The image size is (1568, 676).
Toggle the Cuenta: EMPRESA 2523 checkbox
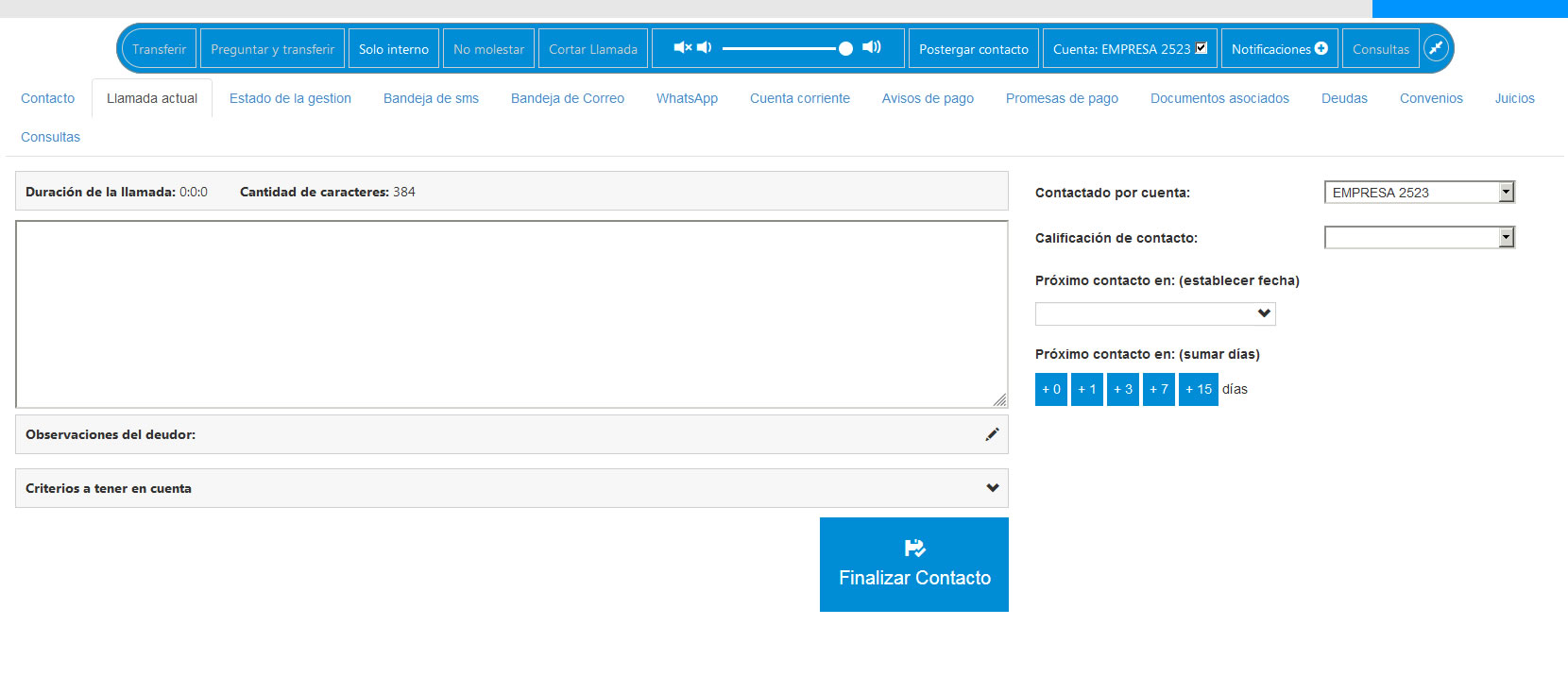tap(1201, 48)
